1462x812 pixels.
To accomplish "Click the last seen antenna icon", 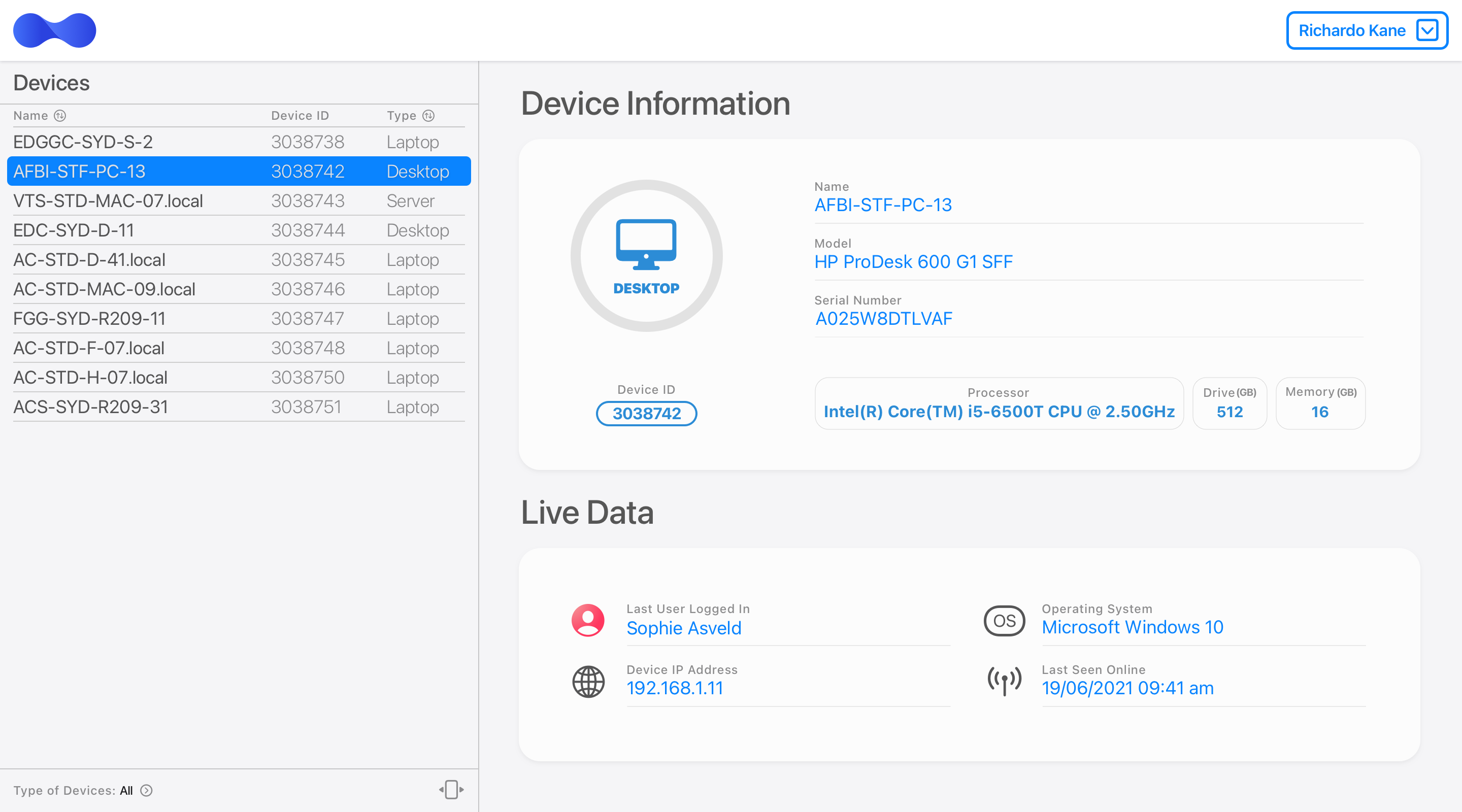I will point(1005,681).
